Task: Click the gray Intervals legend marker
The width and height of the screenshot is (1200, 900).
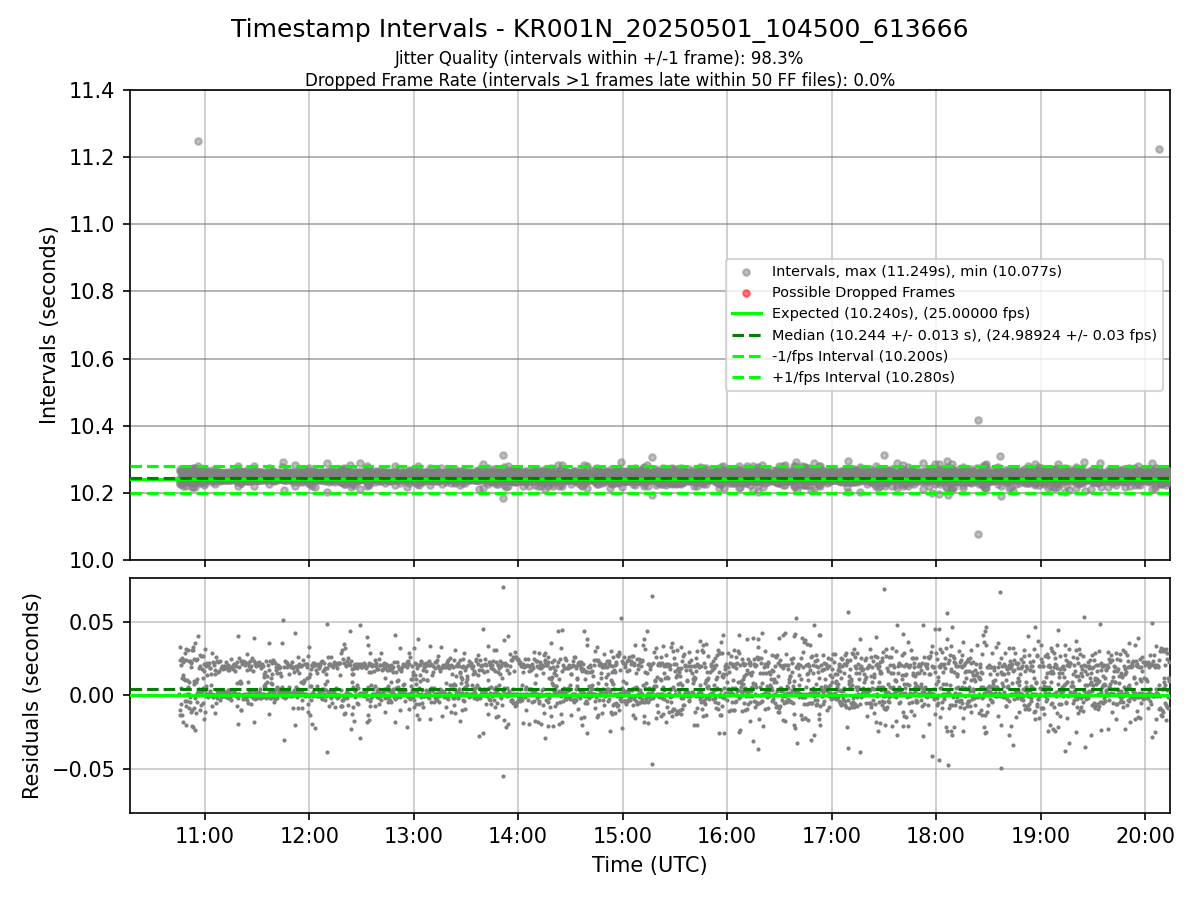Action: click(x=746, y=272)
